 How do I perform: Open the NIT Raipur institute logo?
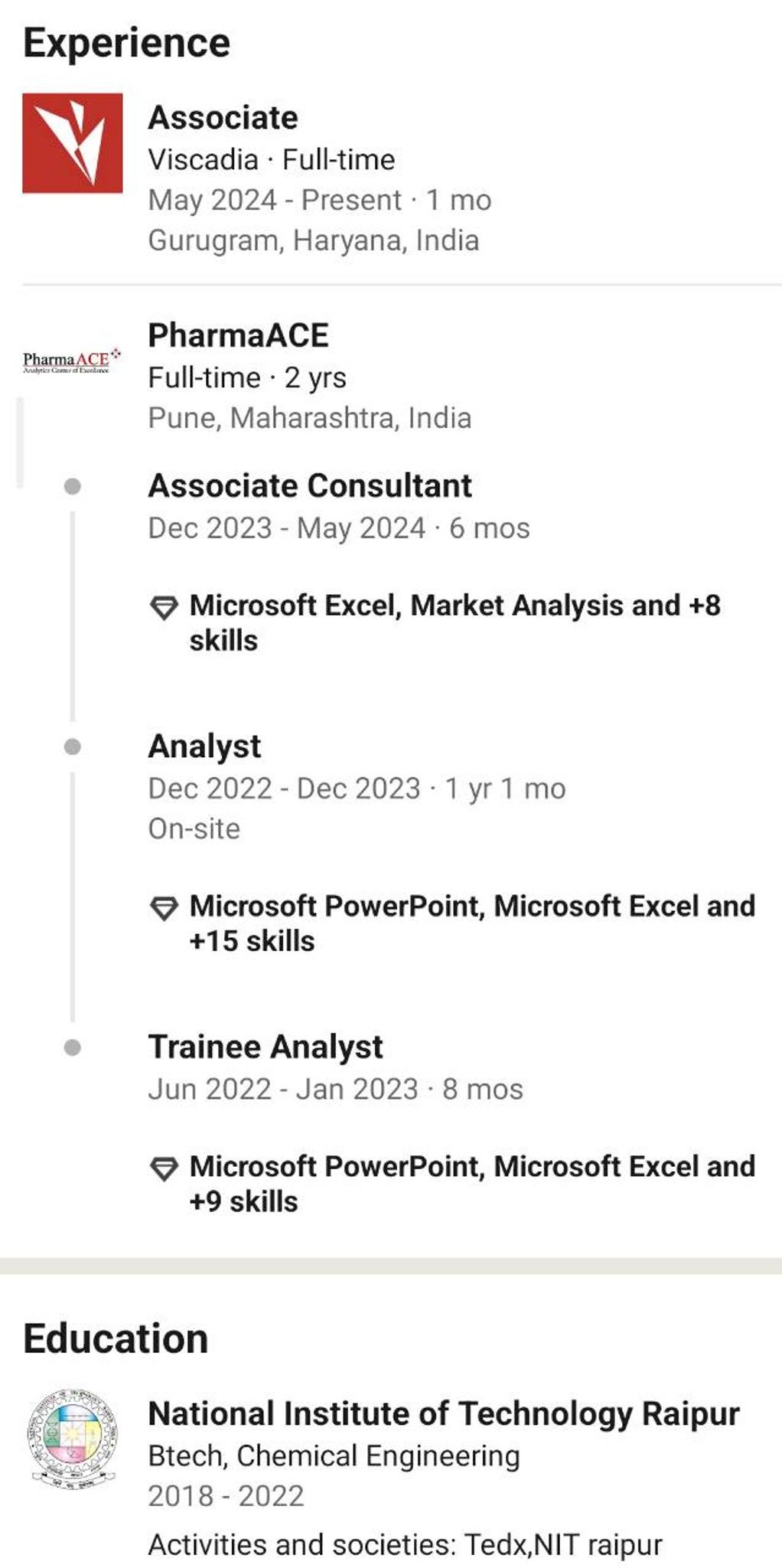coord(72,1437)
